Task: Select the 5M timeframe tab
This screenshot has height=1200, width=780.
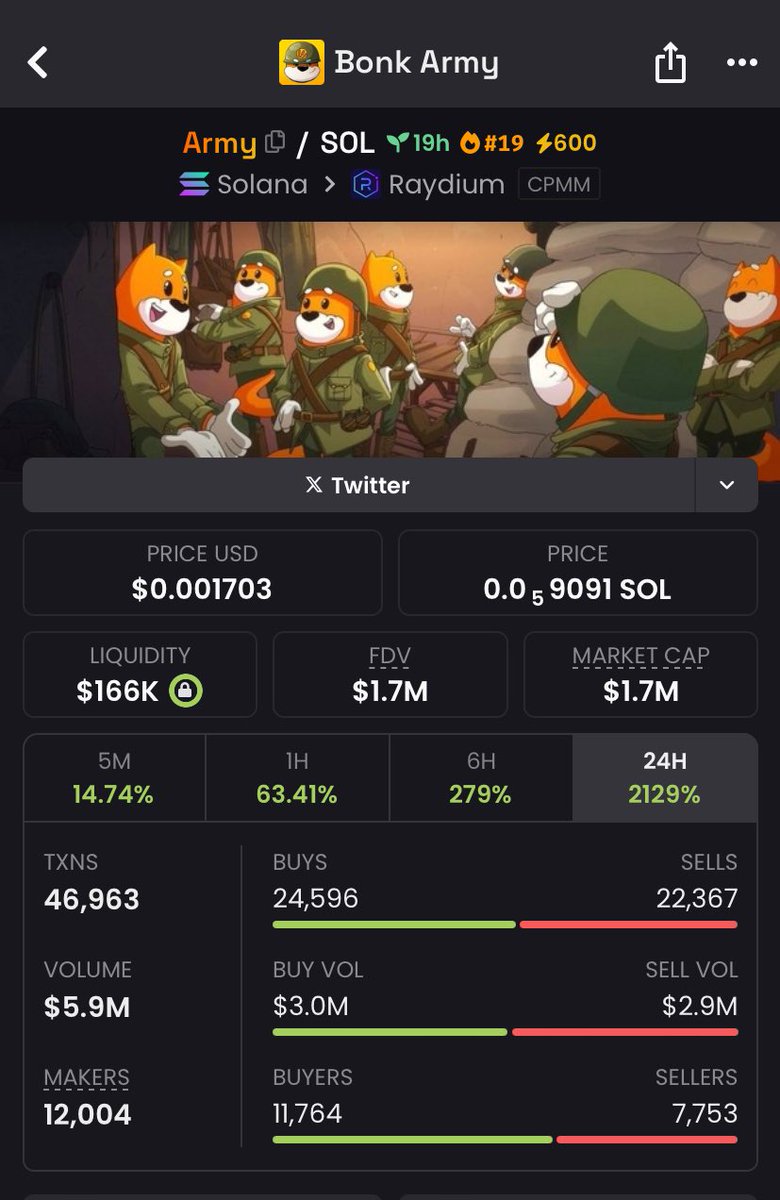Action: (114, 778)
